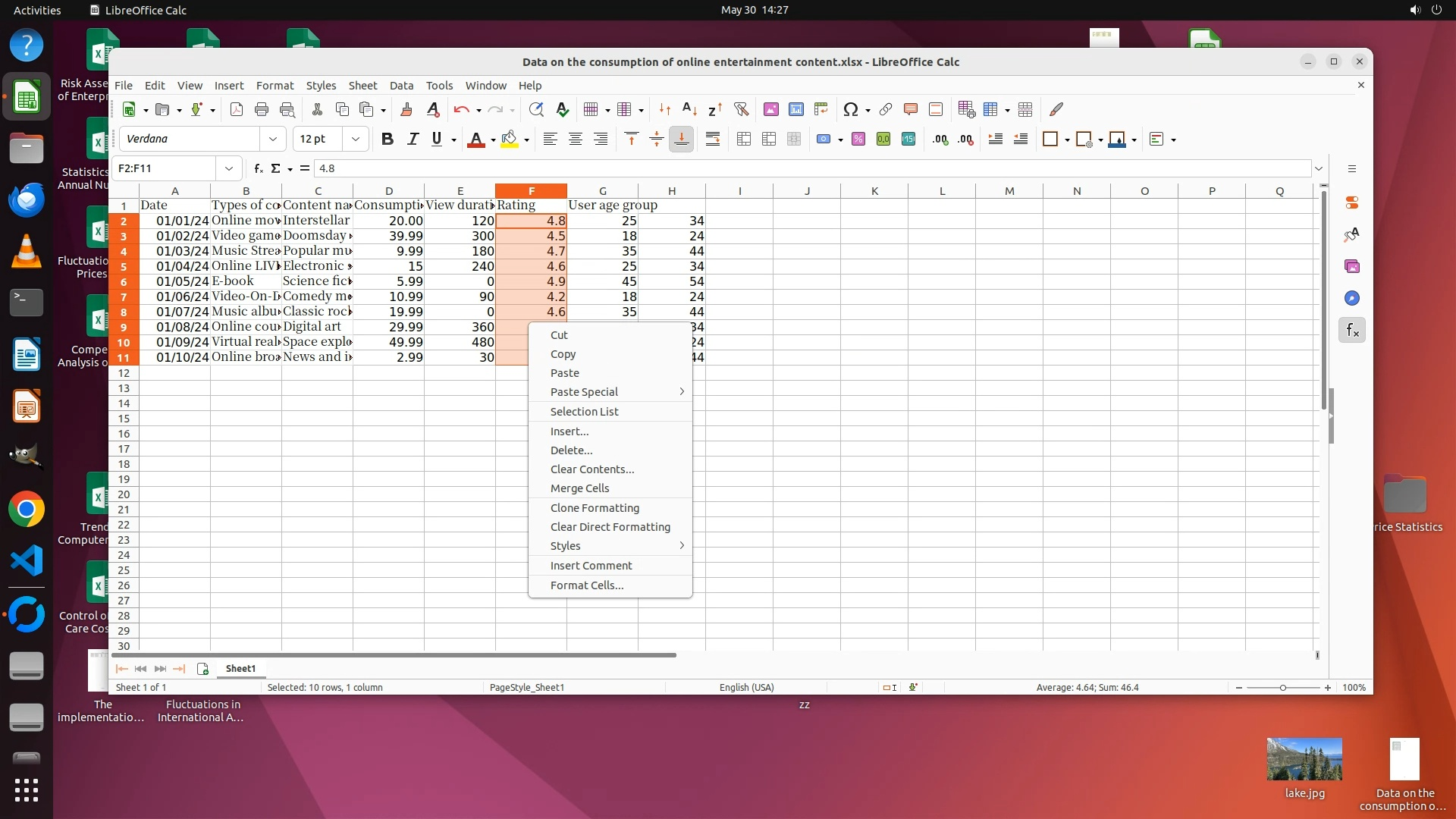Open Visual Studio Code from dock

pyautogui.click(x=27, y=561)
